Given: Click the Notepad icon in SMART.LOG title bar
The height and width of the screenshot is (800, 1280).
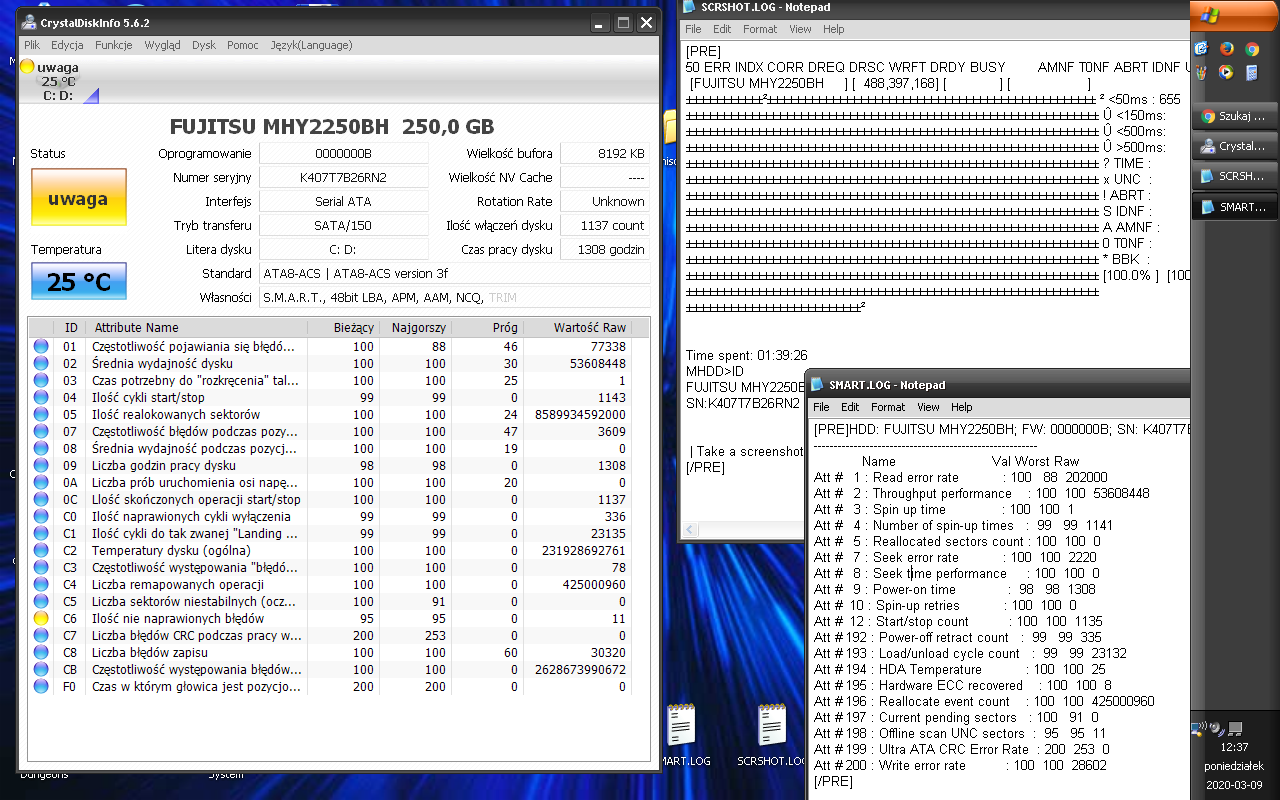Looking at the screenshot, I should tap(818, 385).
